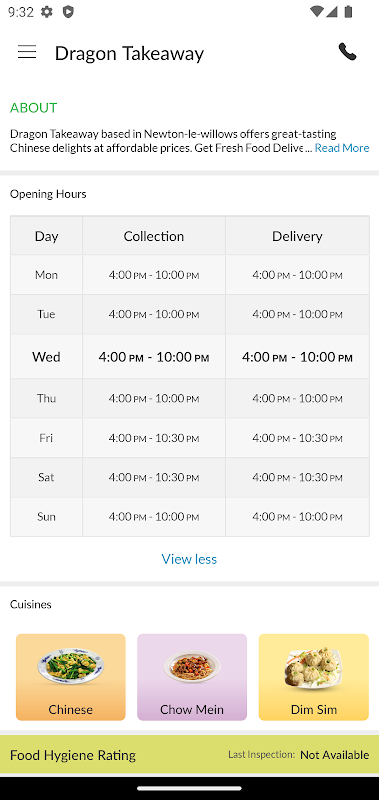379x800 pixels.
Task: Open the Food Hygiene Rating banner
Action: point(189,755)
